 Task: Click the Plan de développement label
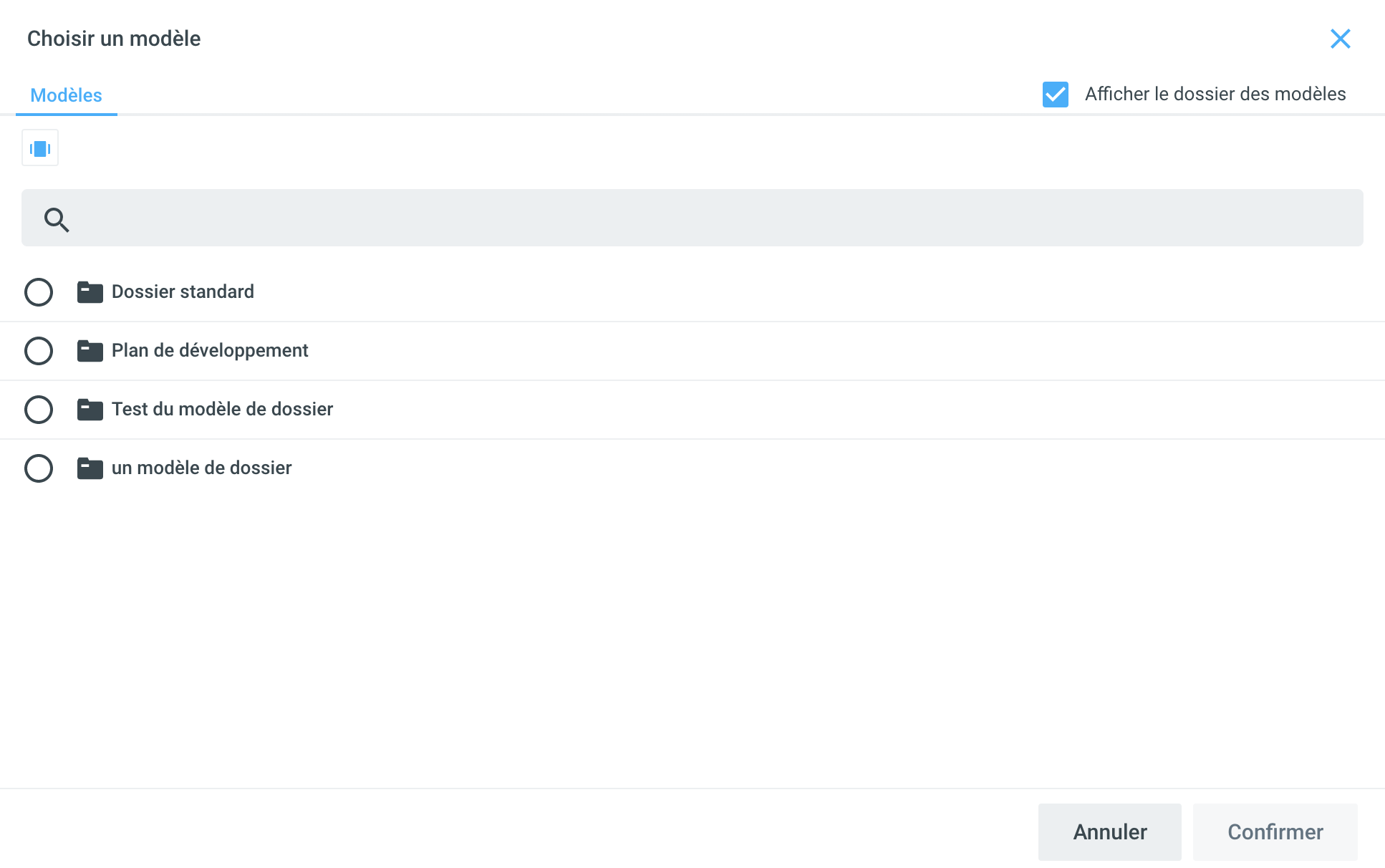pos(210,350)
